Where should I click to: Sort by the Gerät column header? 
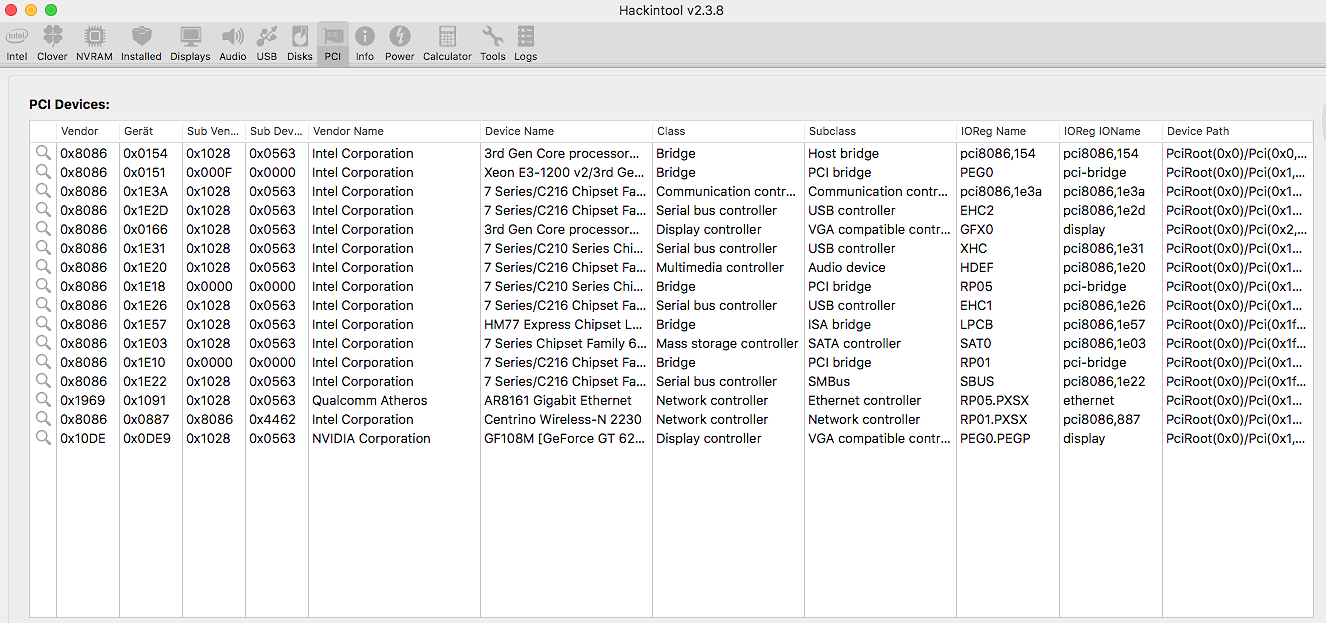[x=151, y=131]
